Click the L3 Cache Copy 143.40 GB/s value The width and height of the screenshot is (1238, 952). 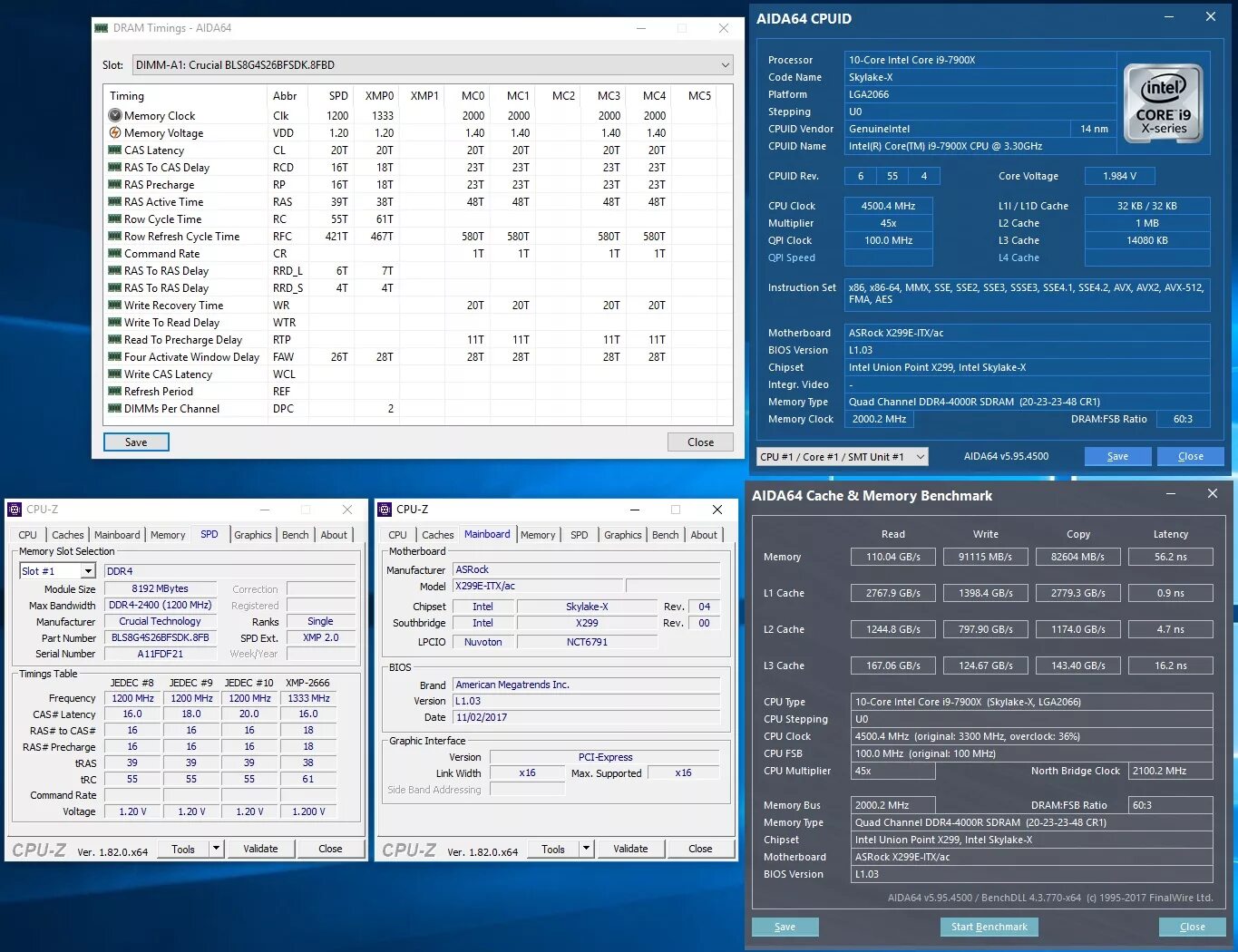pyautogui.click(x=1078, y=666)
